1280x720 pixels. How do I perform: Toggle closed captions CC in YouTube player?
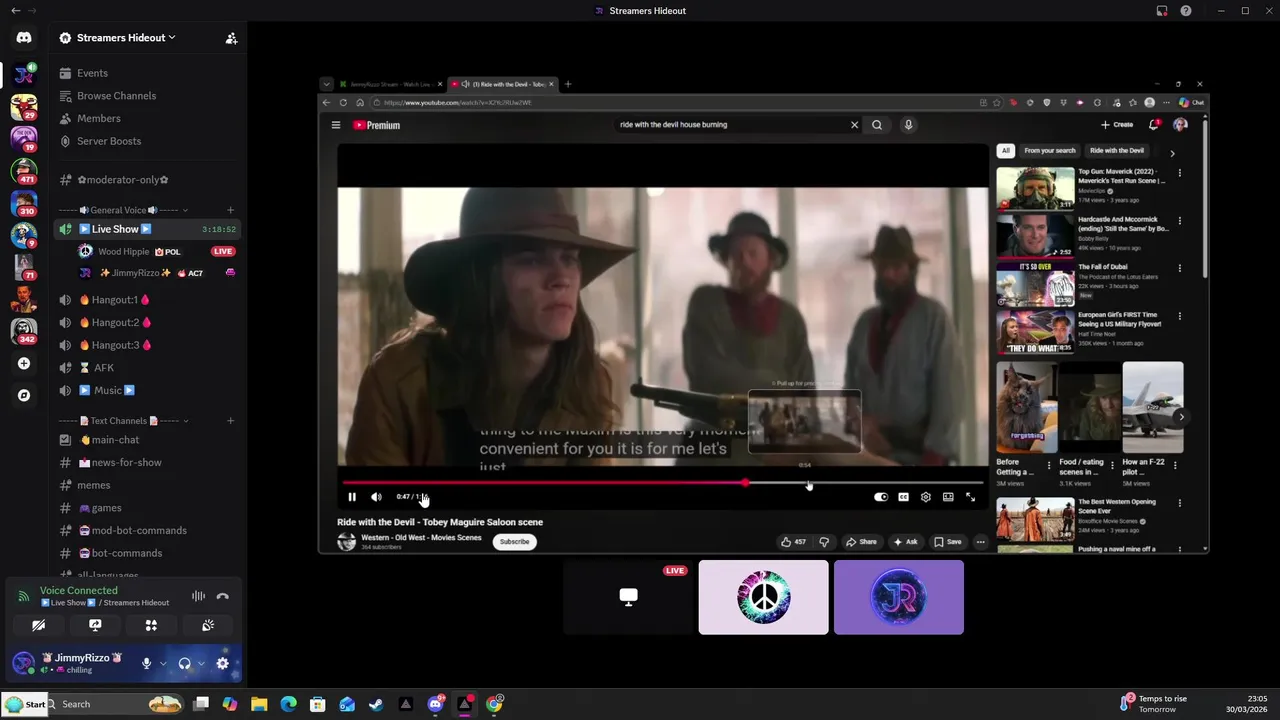click(903, 497)
